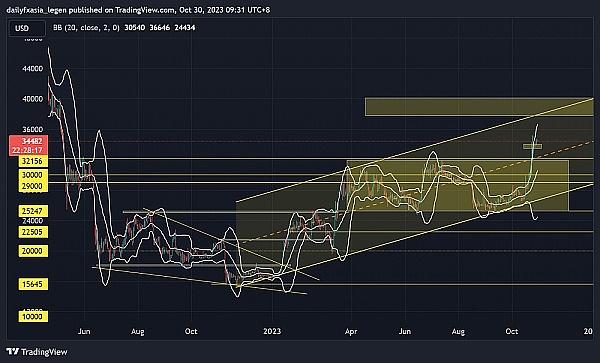This screenshot has width=600, height=363.
Task: Click the BB value 24434
Action: 184,28
